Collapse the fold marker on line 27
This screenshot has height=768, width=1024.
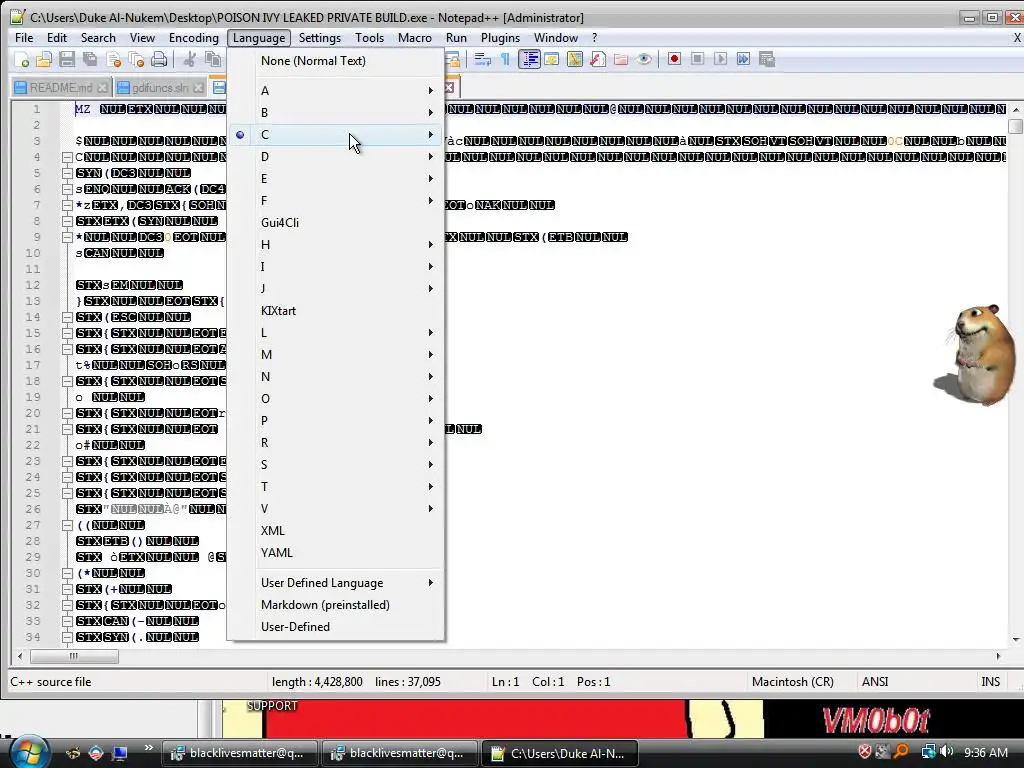coord(67,525)
